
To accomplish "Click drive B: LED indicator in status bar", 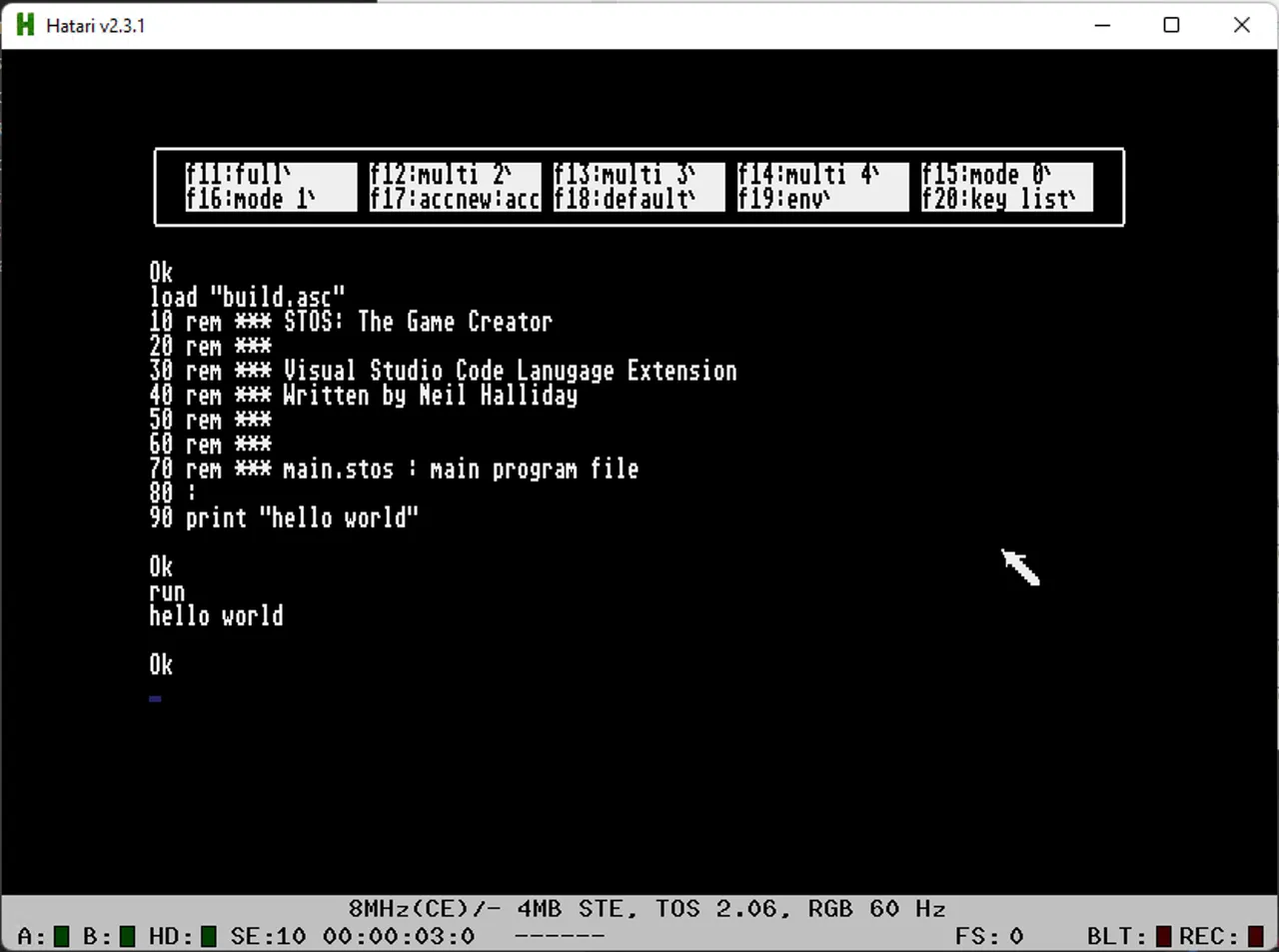I will click(x=127, y=936).
